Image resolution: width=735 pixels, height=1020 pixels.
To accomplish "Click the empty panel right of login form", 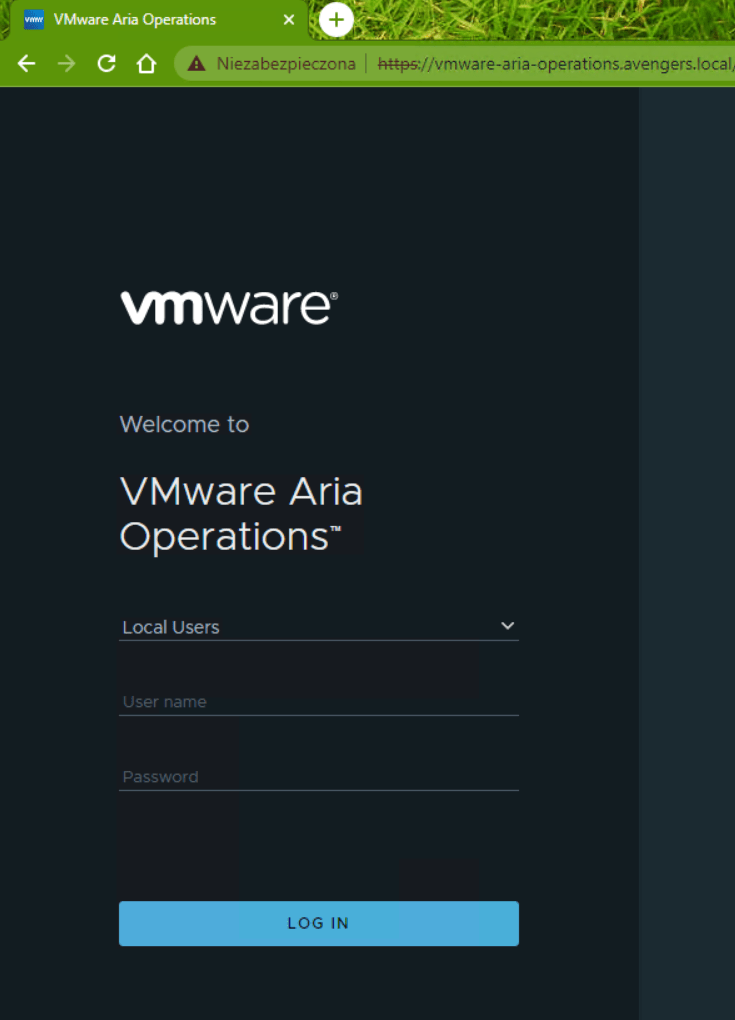I will [x=686, y=550].
